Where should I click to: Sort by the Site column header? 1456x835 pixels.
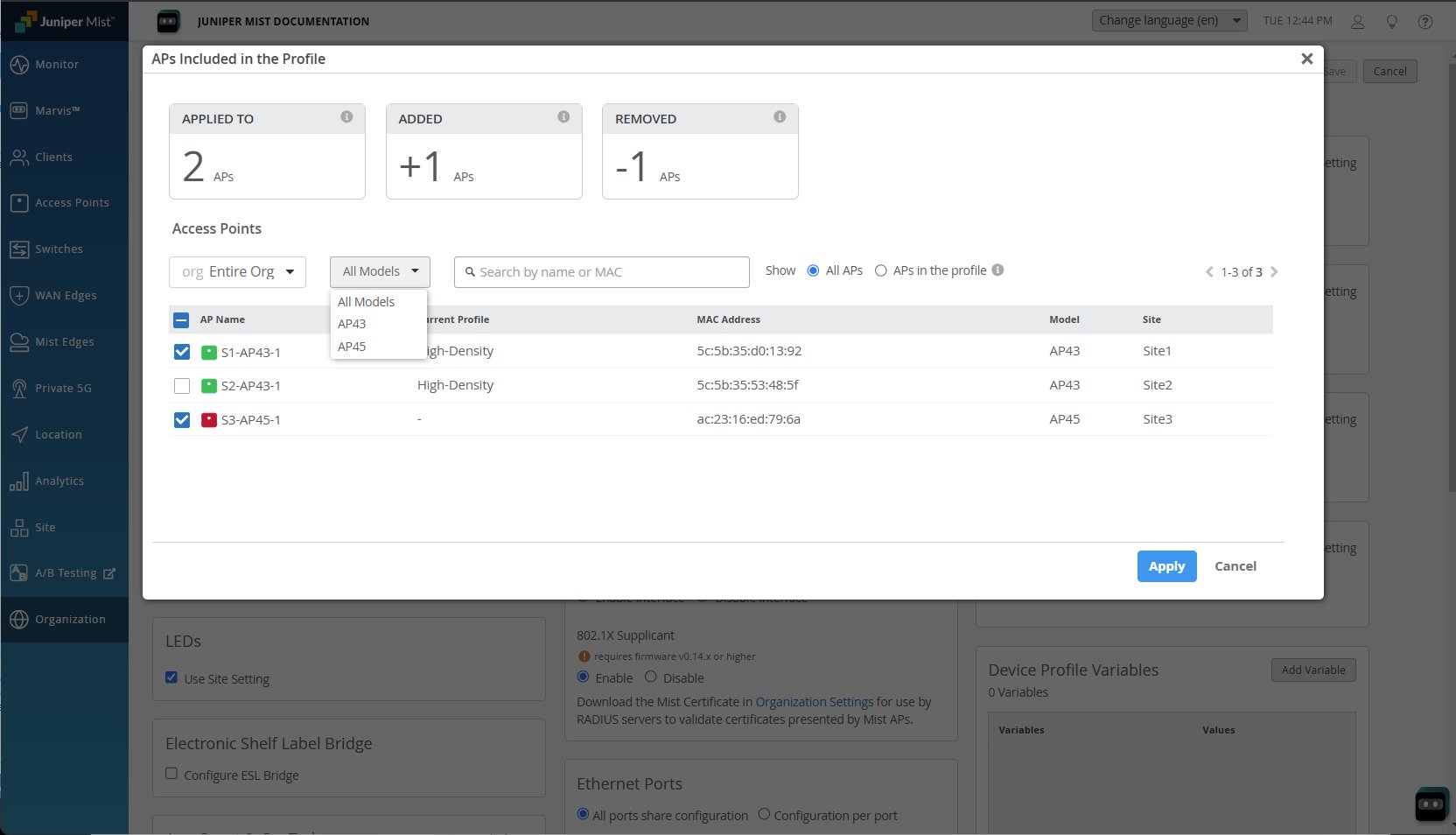[1151, 319]
